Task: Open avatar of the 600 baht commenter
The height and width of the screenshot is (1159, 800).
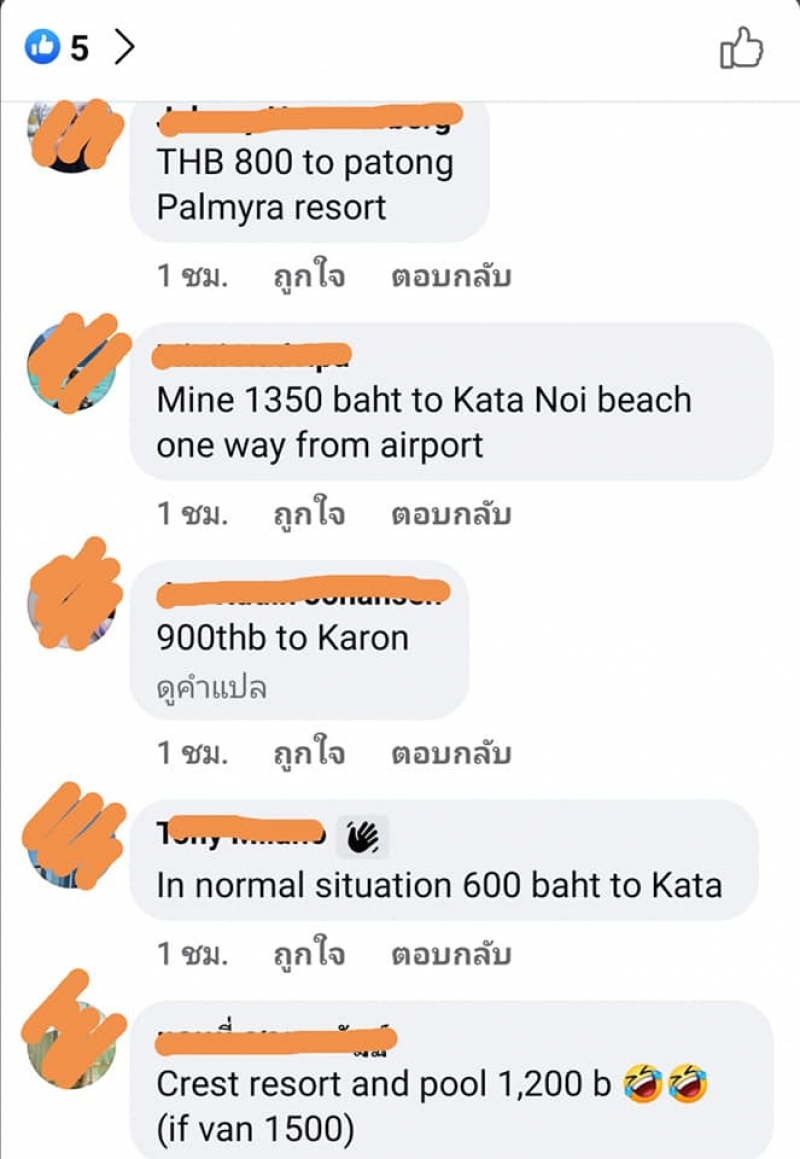Action: tap(72, 843)
